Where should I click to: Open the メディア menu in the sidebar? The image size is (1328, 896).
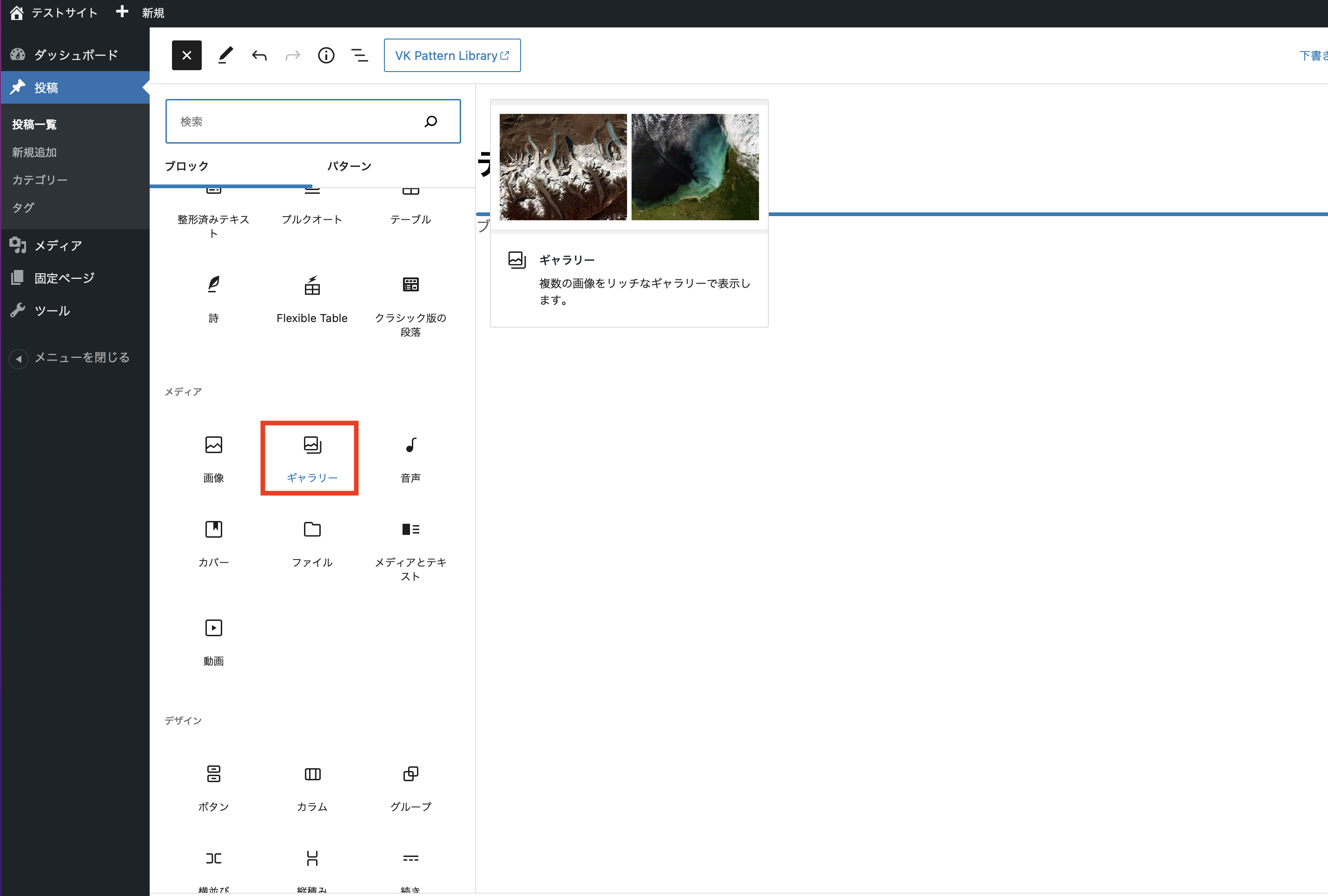[58, 246]
